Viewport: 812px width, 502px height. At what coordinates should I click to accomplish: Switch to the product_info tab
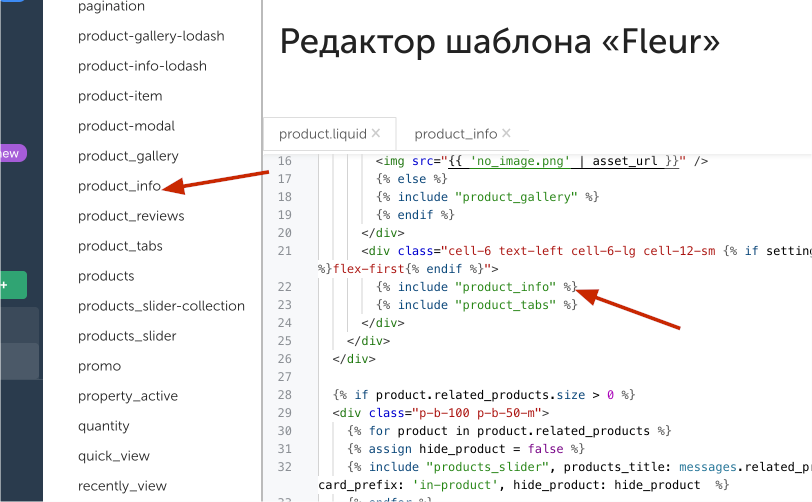455,134
